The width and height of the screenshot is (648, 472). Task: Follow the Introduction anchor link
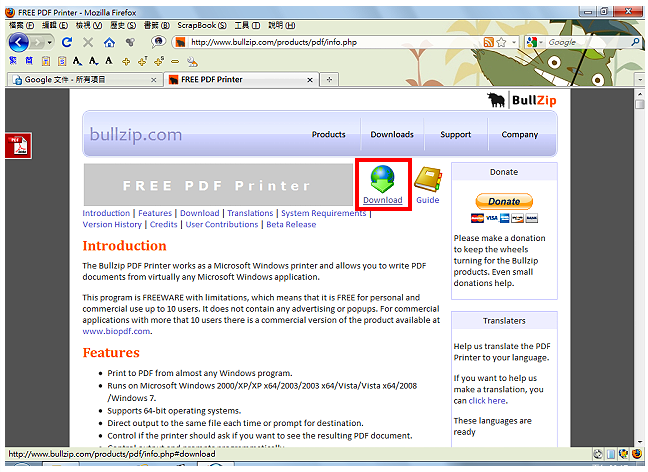point(106,213)
